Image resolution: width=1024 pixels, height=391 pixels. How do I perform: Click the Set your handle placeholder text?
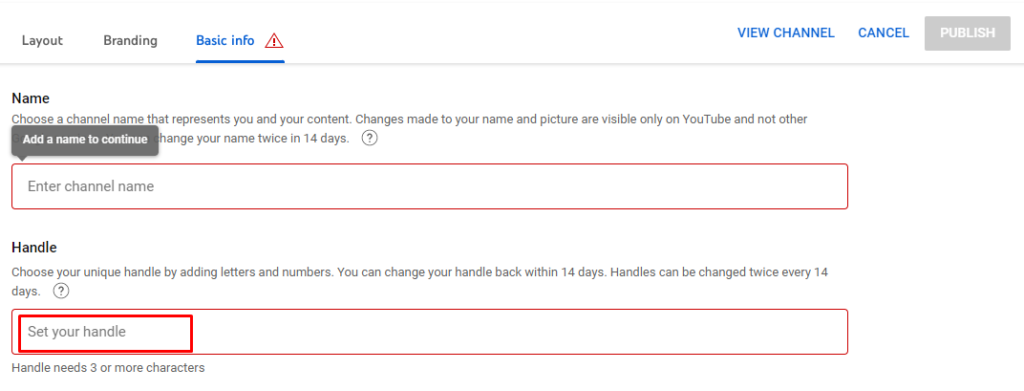[x=76, y=332]
